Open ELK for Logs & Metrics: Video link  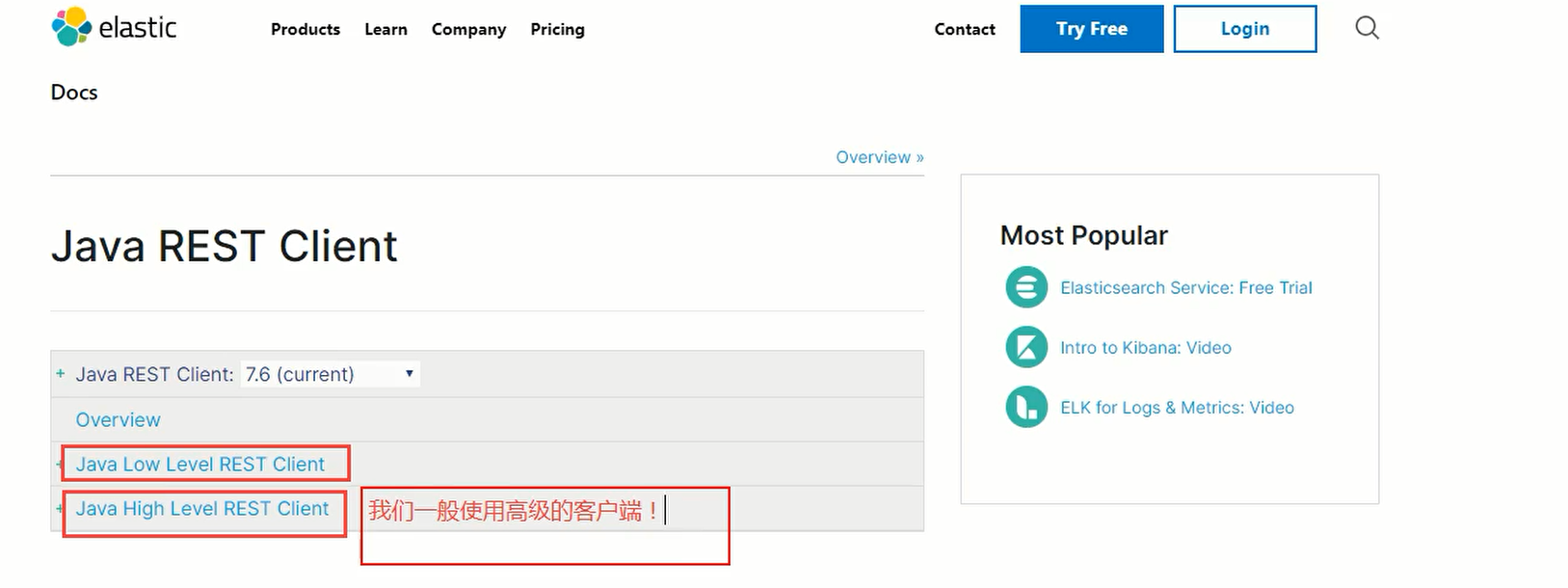pos(1177,407)
